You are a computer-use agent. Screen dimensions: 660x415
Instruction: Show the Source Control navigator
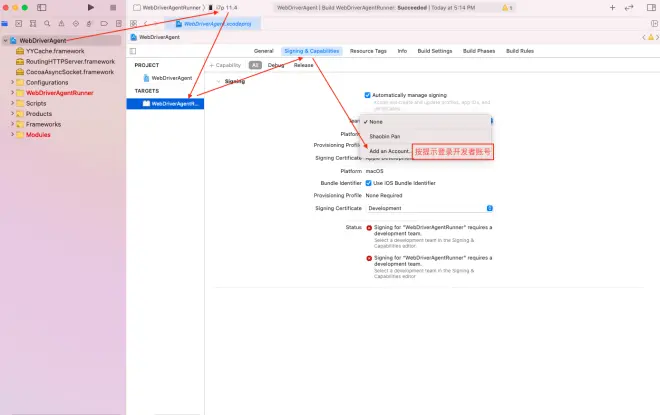pos(19,24)
